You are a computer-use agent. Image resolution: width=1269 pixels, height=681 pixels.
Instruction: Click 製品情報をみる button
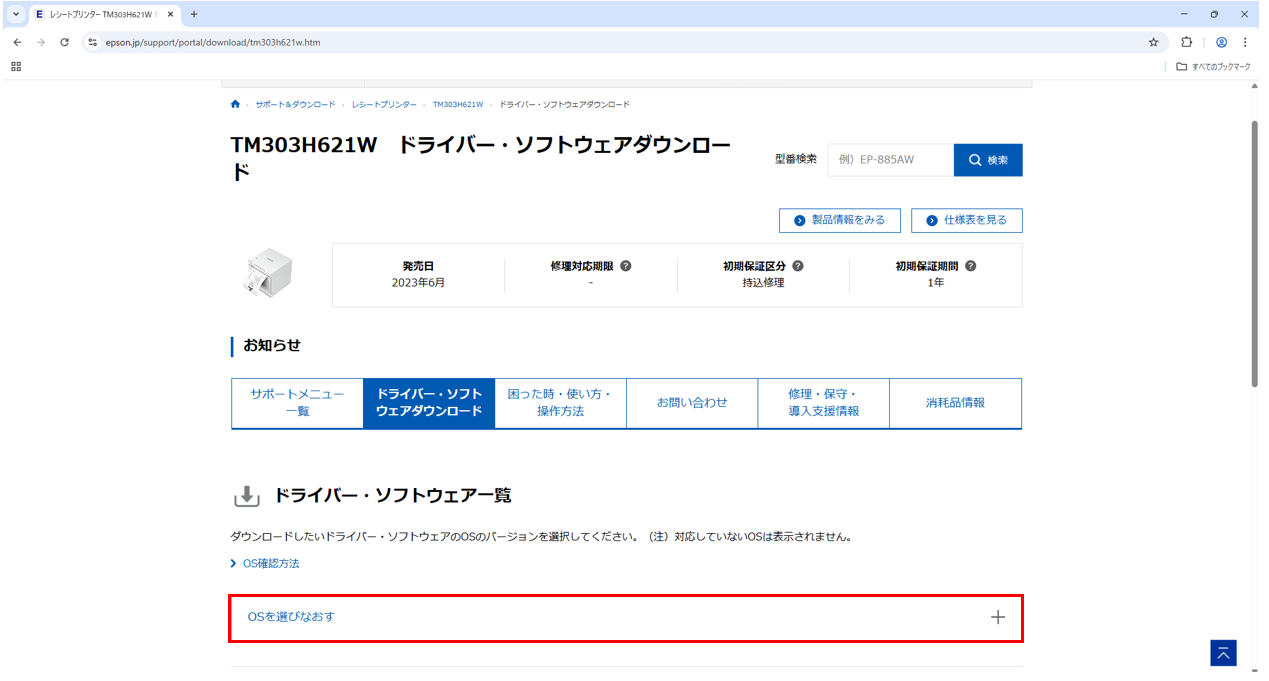coord(839,220)
